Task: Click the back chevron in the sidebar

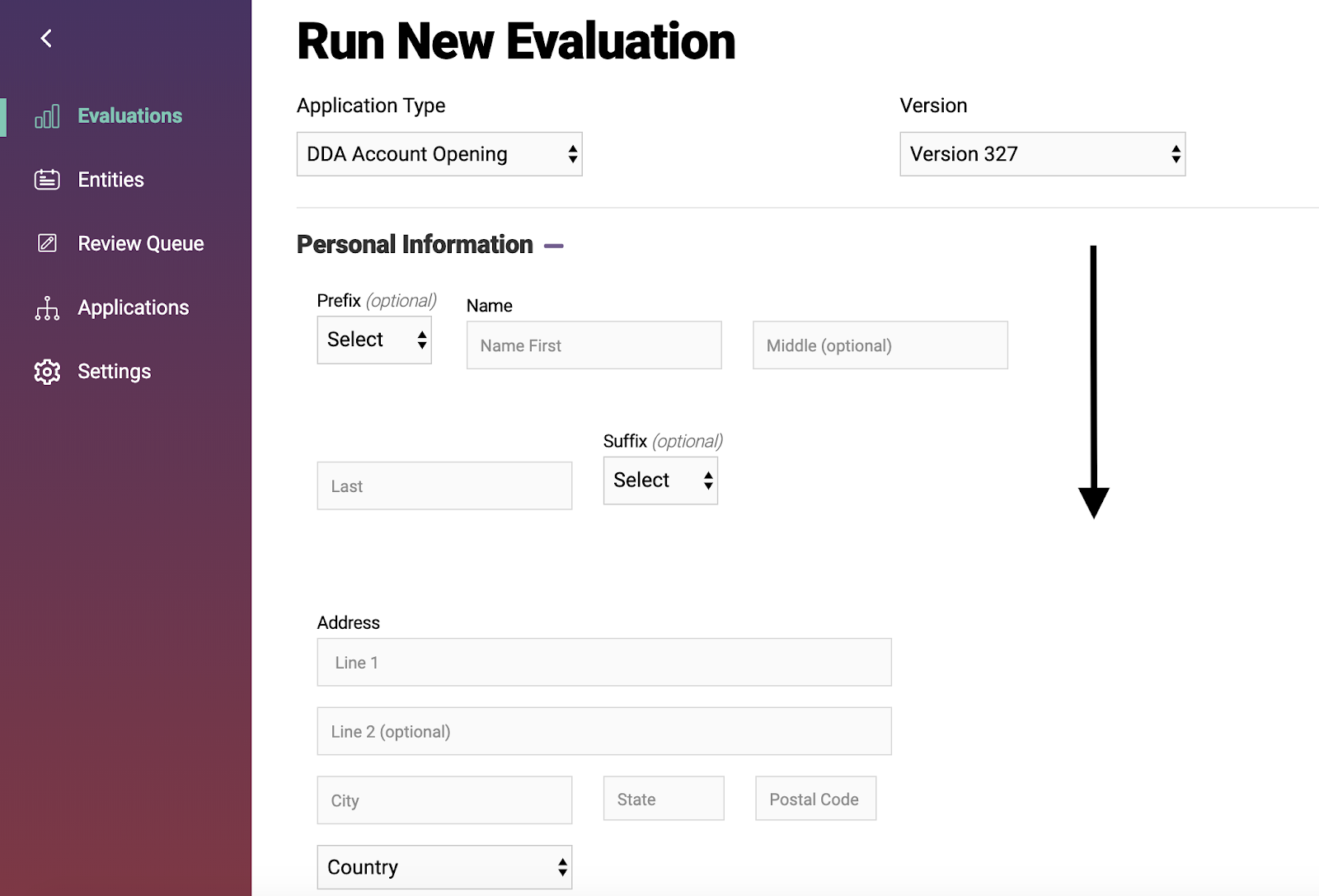Action: (46, 38)
